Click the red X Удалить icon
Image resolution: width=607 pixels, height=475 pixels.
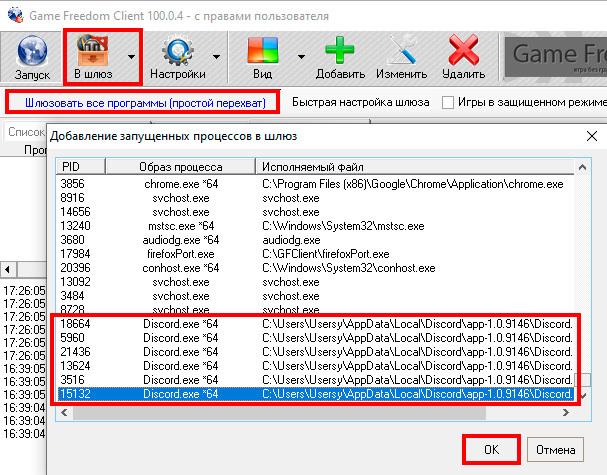coord(464,50)
